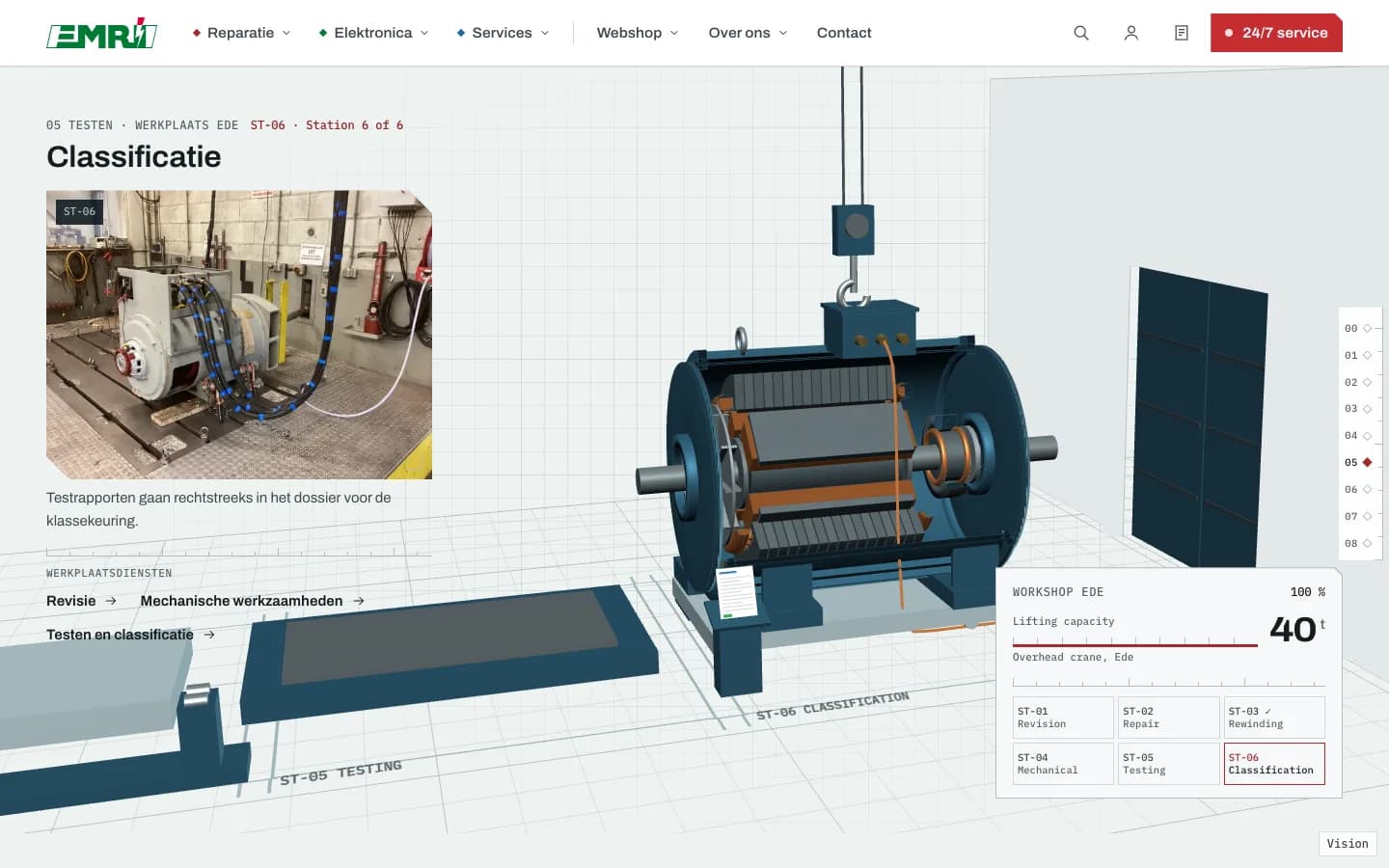Screen dimensions: 1389x868
Task: Jump to section 06 marker
Action: pos(1358,490)
